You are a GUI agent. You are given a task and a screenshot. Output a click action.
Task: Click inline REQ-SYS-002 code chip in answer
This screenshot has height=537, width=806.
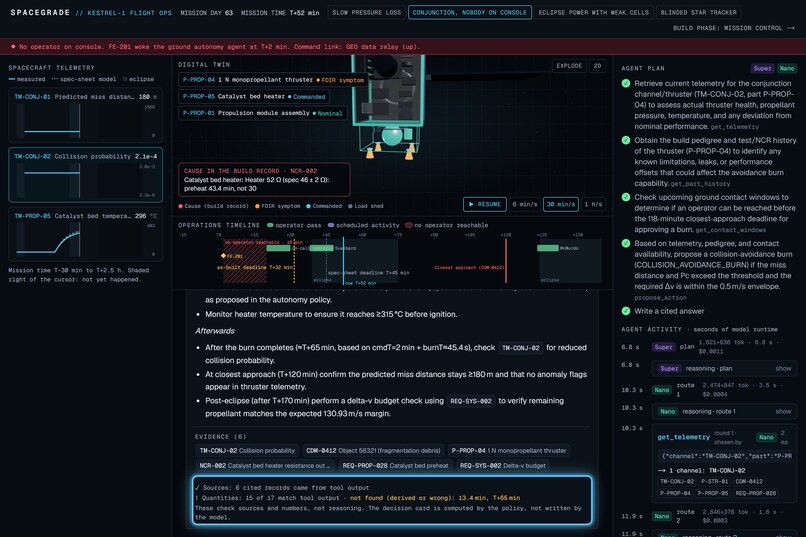(x=471, y=401)
